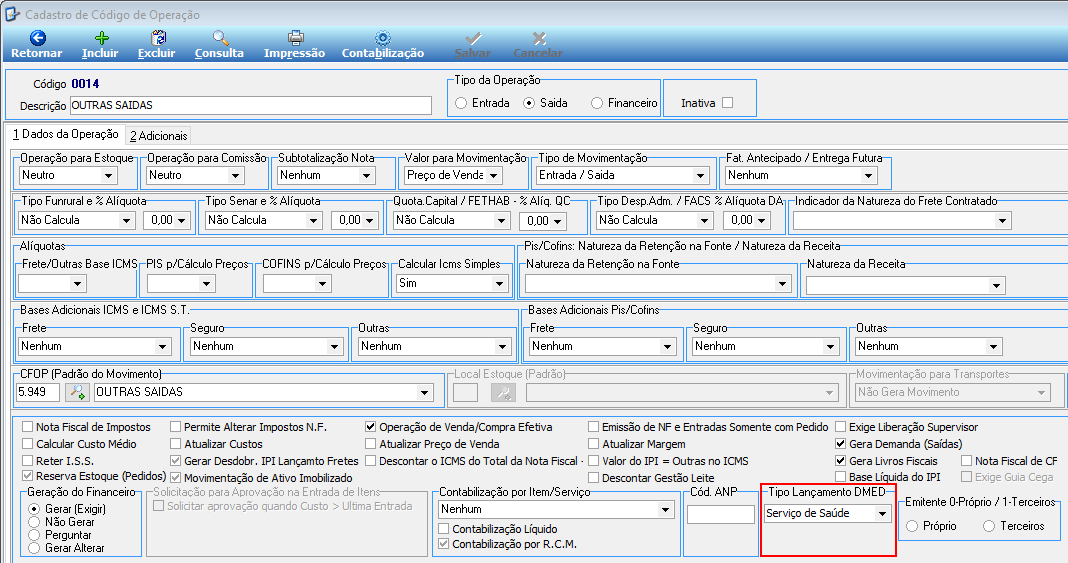Viewport: 1068px width, 563px height.
Task: Click the Descrição OUTRAS SAIDAS field
Action: (x=251, y=106)
